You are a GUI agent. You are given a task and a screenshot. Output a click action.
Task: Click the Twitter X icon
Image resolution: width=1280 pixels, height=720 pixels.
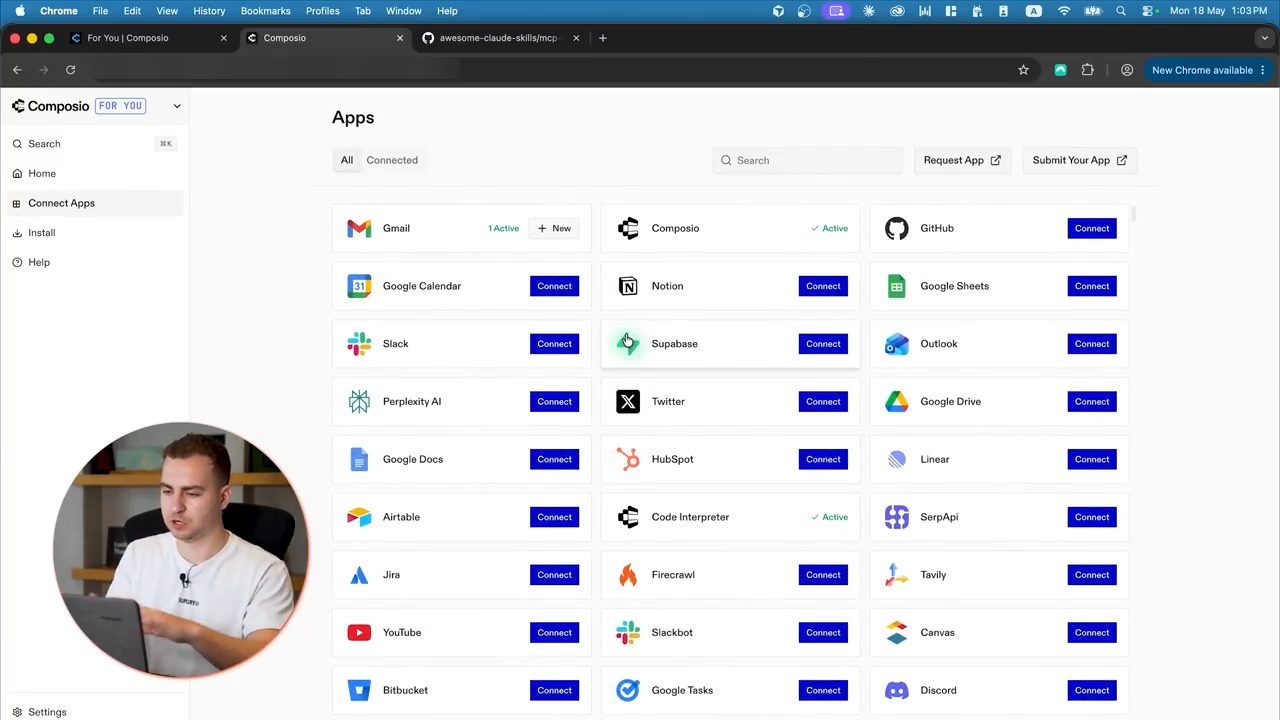tap(628, 402)
